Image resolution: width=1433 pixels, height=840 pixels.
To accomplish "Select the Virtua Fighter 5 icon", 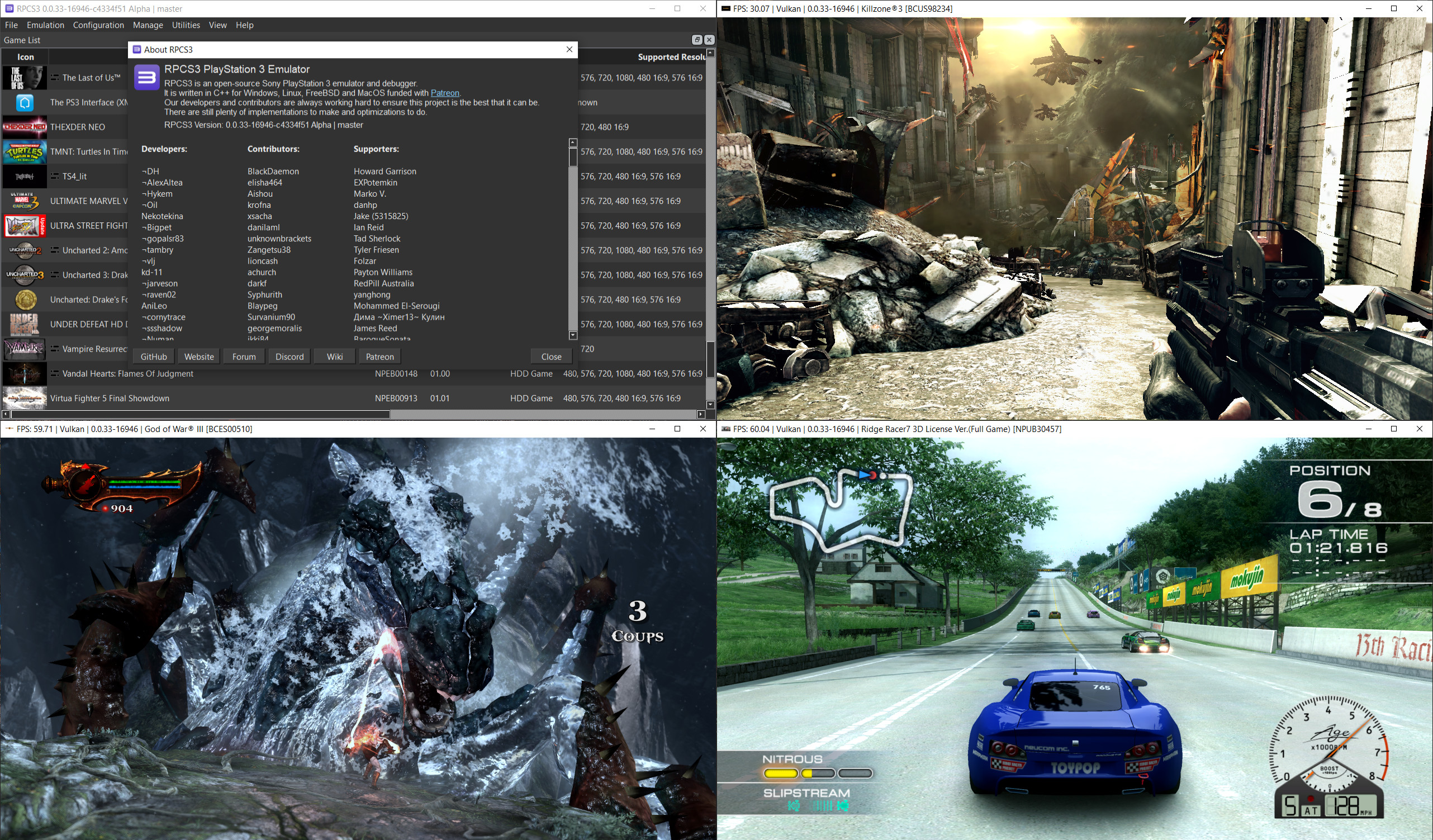I will click(x=25, y=398).
